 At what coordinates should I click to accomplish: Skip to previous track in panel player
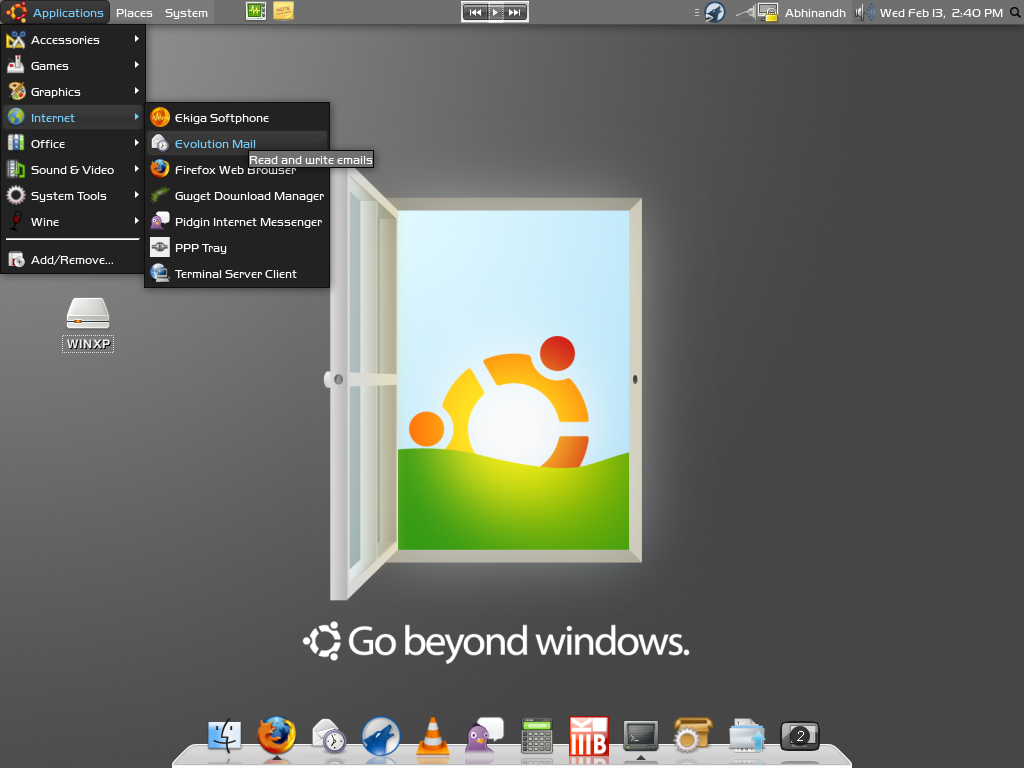(x=475, y=12)
